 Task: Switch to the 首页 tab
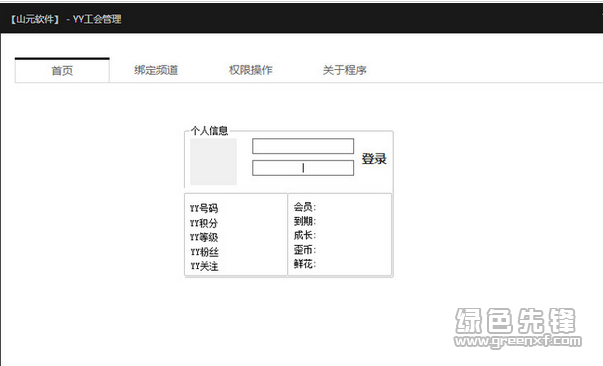(62, 70)
